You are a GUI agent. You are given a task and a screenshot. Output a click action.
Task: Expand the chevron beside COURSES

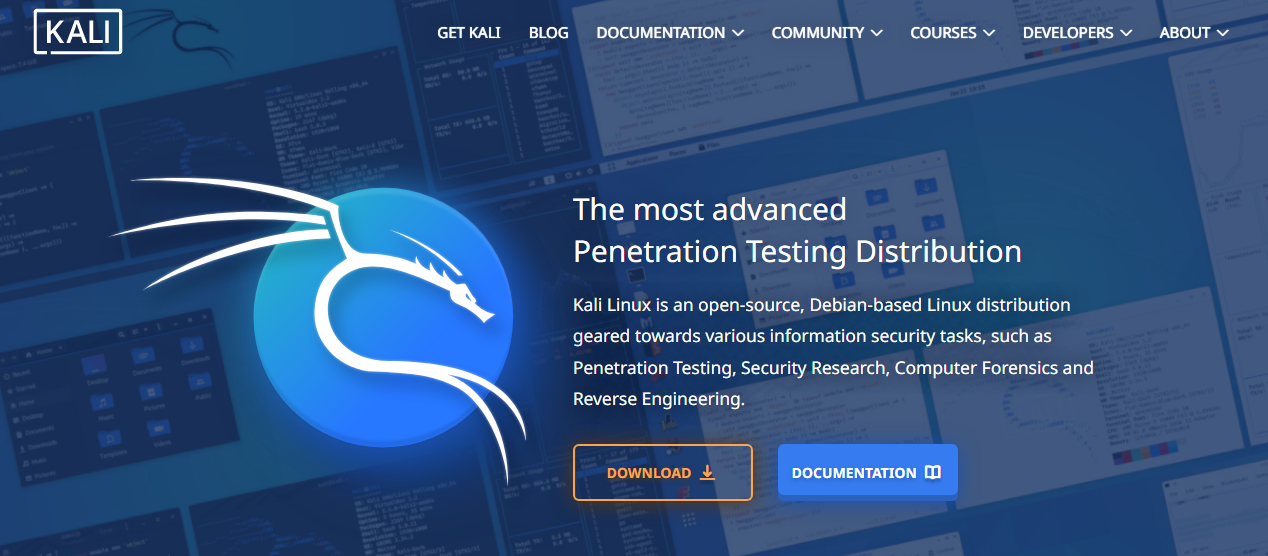(989, 33)
